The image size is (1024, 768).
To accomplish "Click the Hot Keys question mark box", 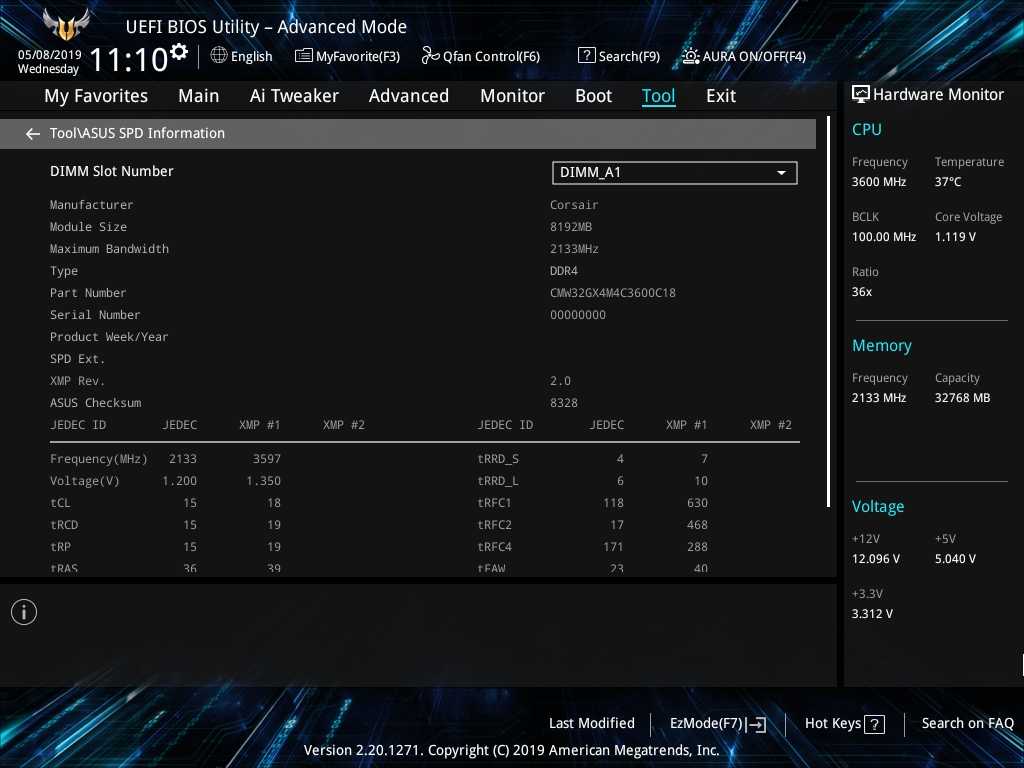I will [x=874, y=724].
